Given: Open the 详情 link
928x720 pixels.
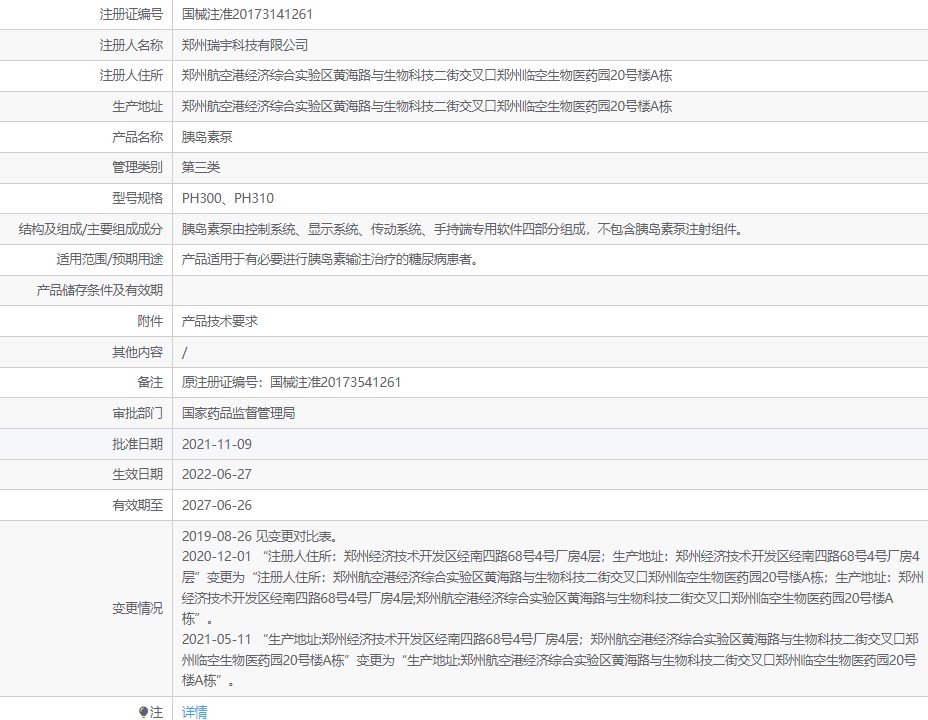Looking at the screenshot, I should pos(194,712).
